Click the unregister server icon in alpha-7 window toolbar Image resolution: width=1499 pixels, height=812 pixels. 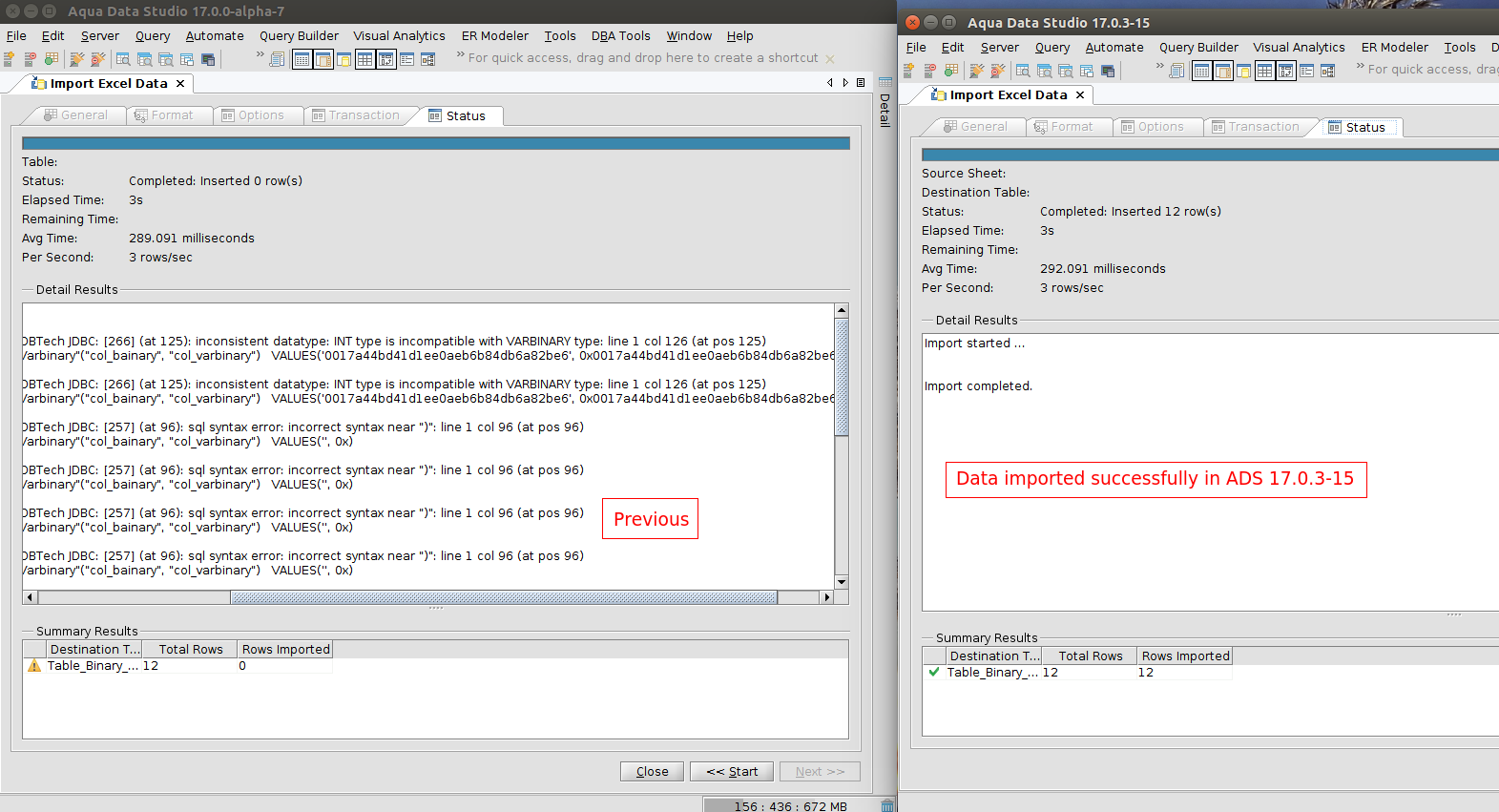tap(30, 59)
